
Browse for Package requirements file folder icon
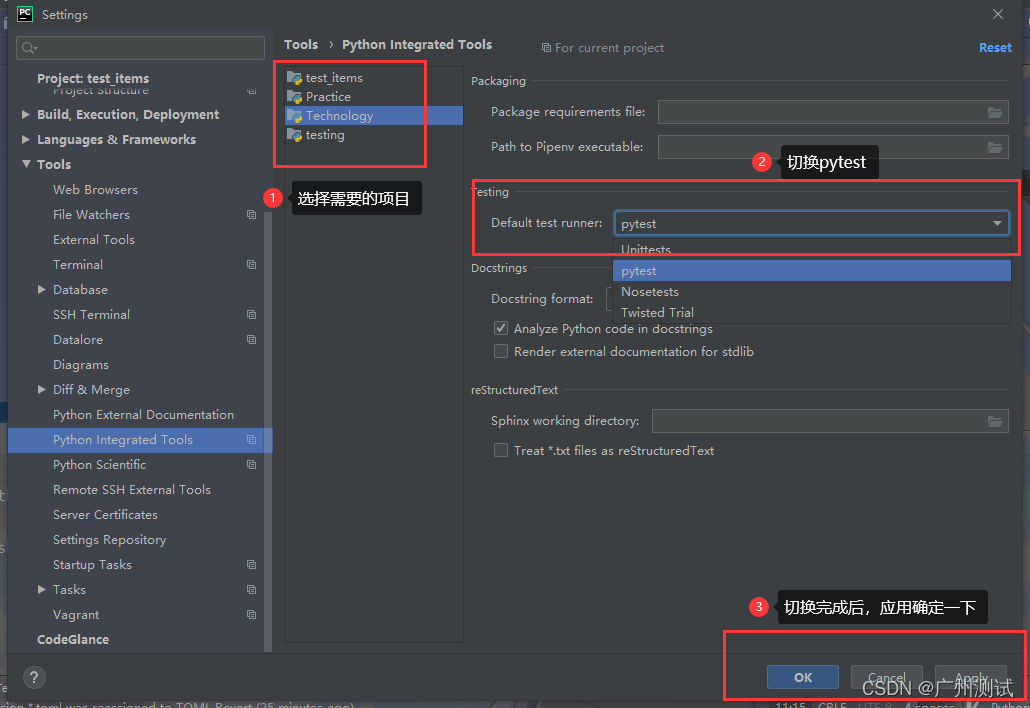tap(995, 112)
